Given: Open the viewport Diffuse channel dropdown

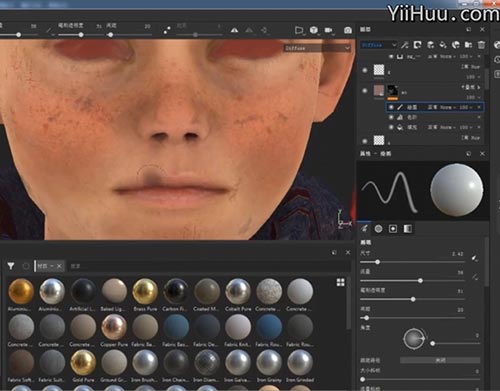Looking at the screenshot, I should (317, 48).
